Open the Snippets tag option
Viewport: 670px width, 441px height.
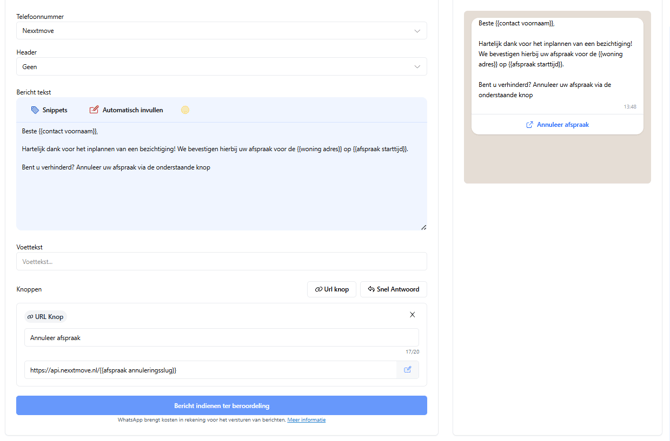click(49, 110)
